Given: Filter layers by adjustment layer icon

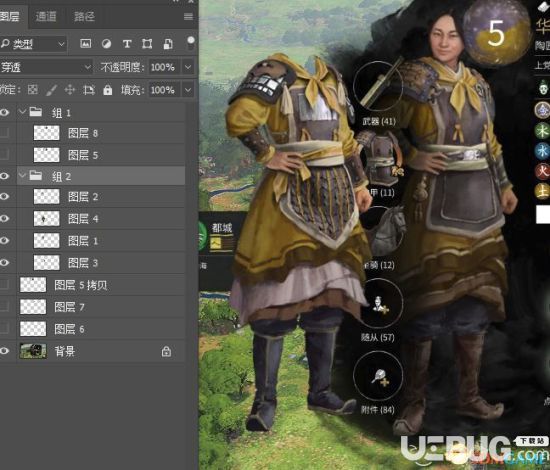Looking at the screenshot, I should [106, 43].
